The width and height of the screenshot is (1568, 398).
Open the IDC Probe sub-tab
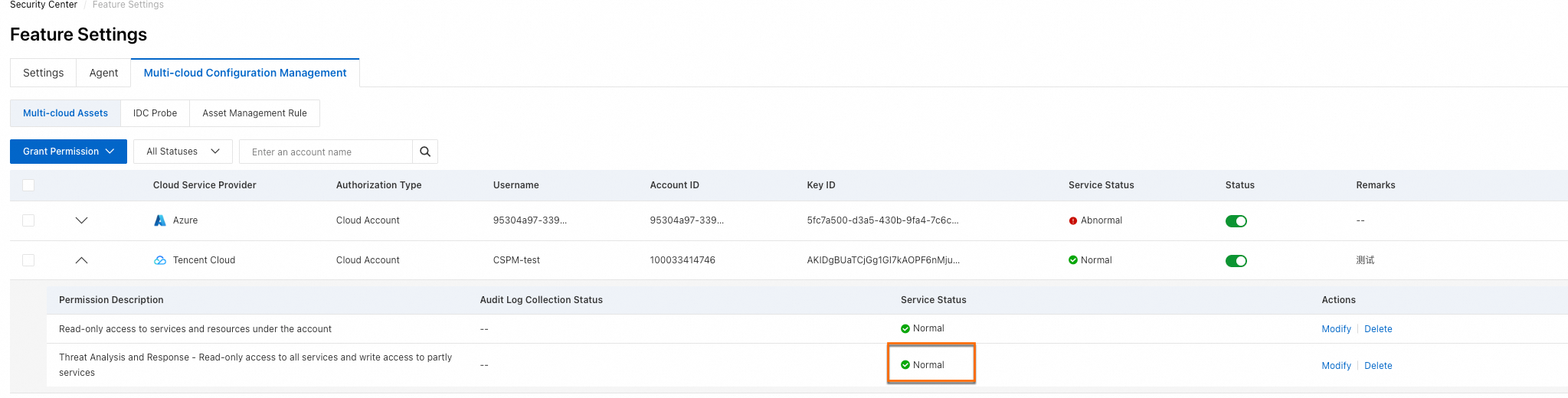155,113
